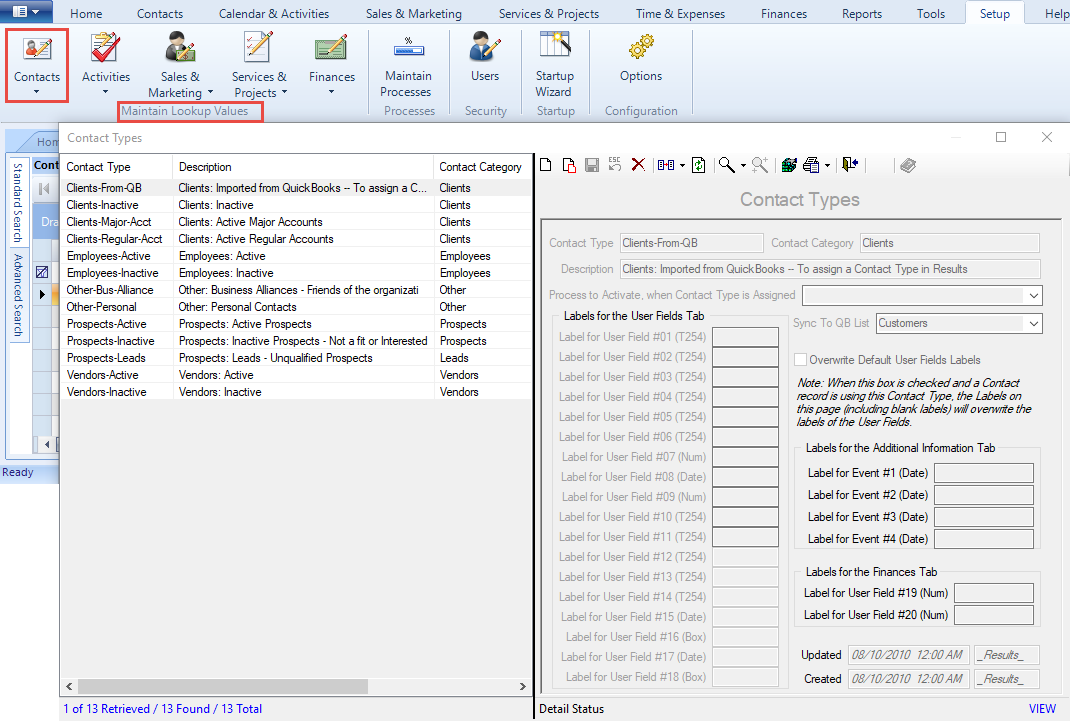1070x721 pixels.
Task: Select the Prospects-Leads row in list
Action: (x=105, y=358)
